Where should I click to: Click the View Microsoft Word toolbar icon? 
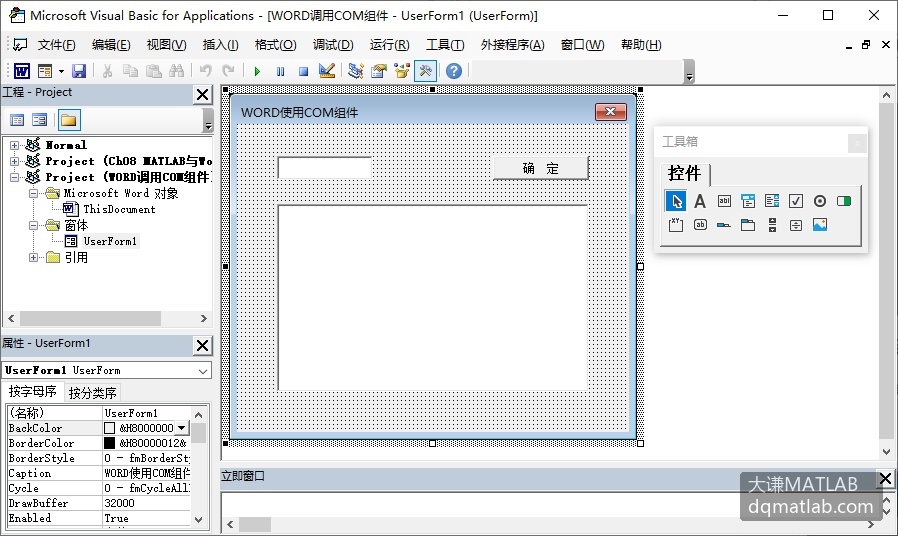click(22, 71)
